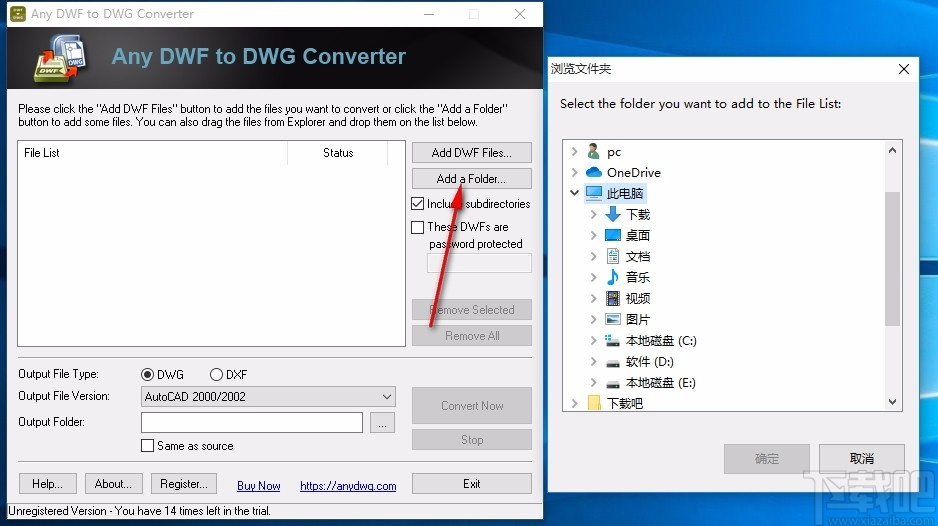Screen dimensions: 938x526
Task: Click the OneDrive cloud icon
Action: [x=593, y=172]
